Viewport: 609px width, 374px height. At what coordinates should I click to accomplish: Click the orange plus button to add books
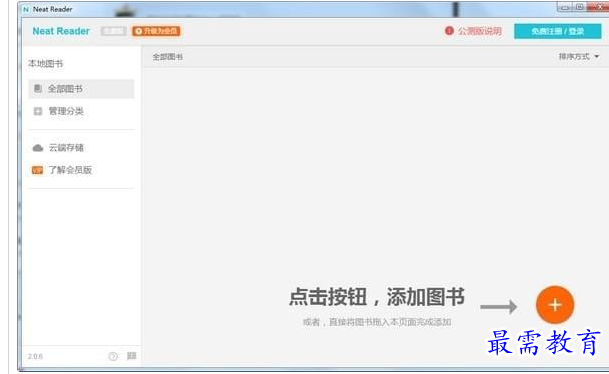[x=555, y=305]
